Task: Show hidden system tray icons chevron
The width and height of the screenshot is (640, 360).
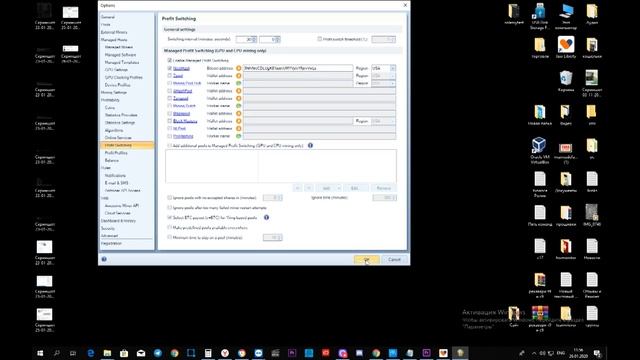Action: click(x=534, y=353)
